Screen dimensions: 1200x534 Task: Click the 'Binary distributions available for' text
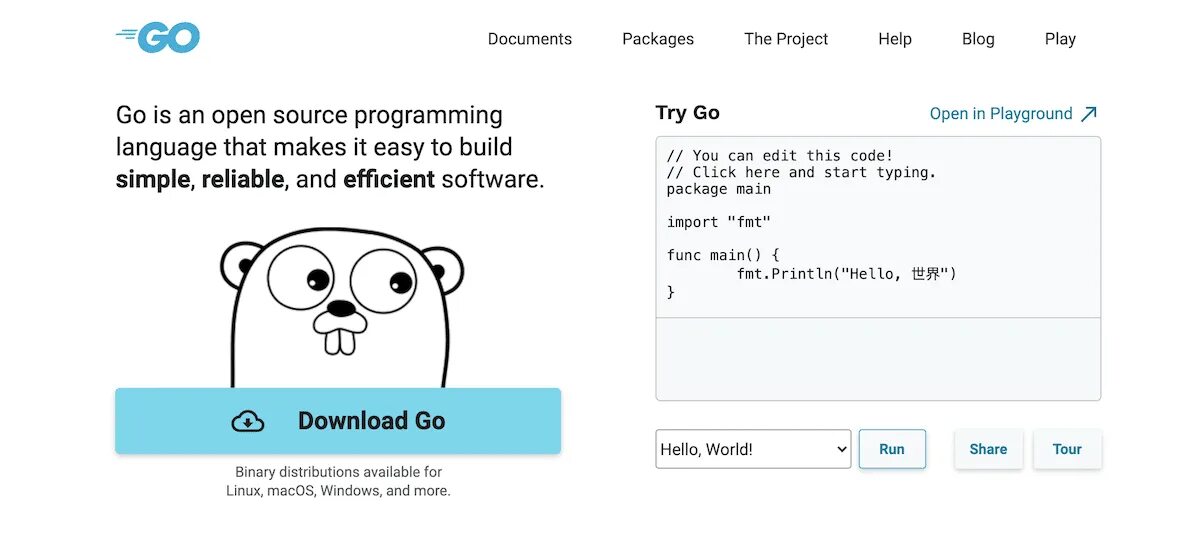pyautogui.click(x=338, y=472)
